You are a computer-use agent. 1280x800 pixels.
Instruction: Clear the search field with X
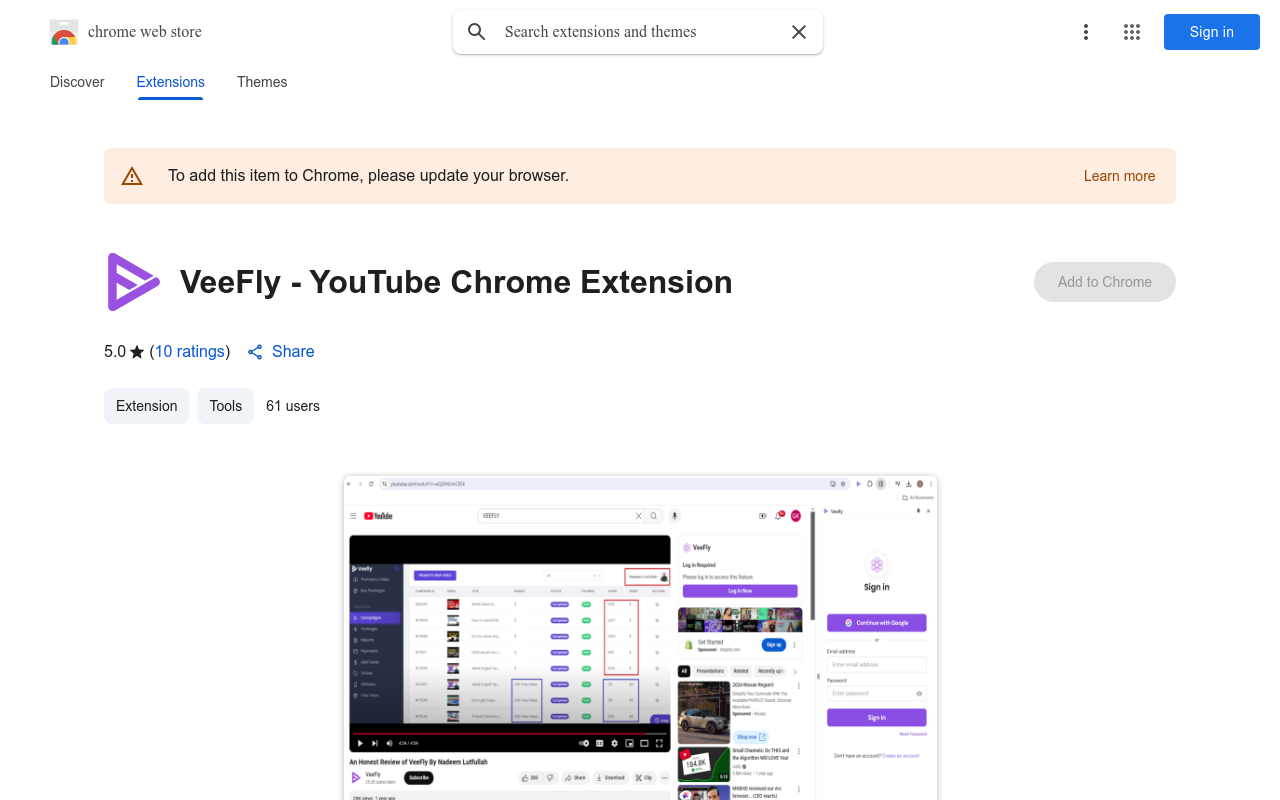pos(799,32)
